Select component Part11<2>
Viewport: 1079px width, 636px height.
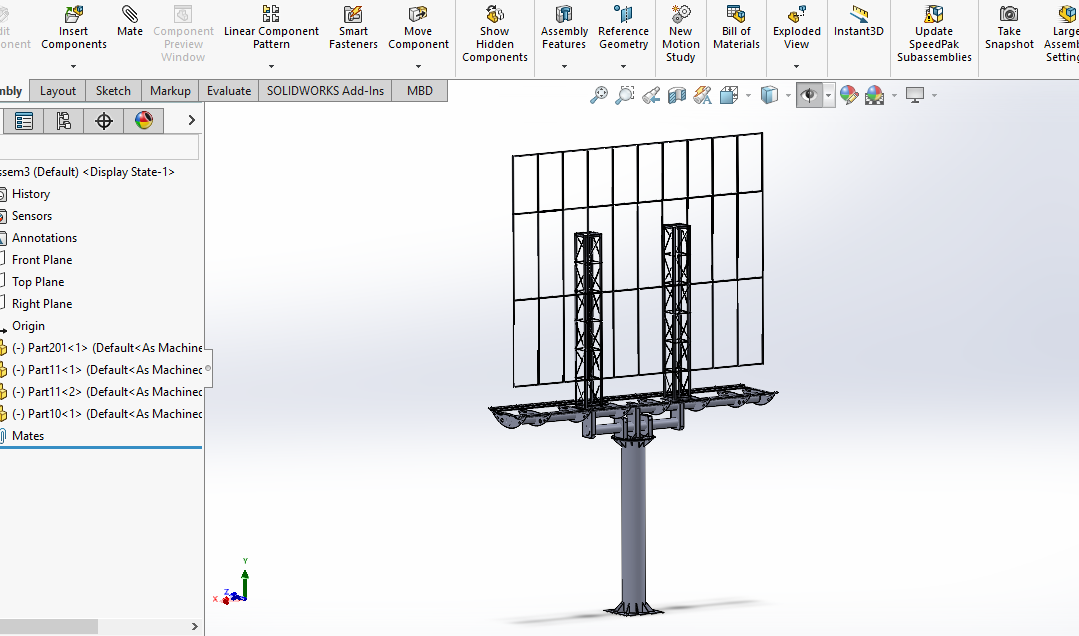tap(107, 392)
